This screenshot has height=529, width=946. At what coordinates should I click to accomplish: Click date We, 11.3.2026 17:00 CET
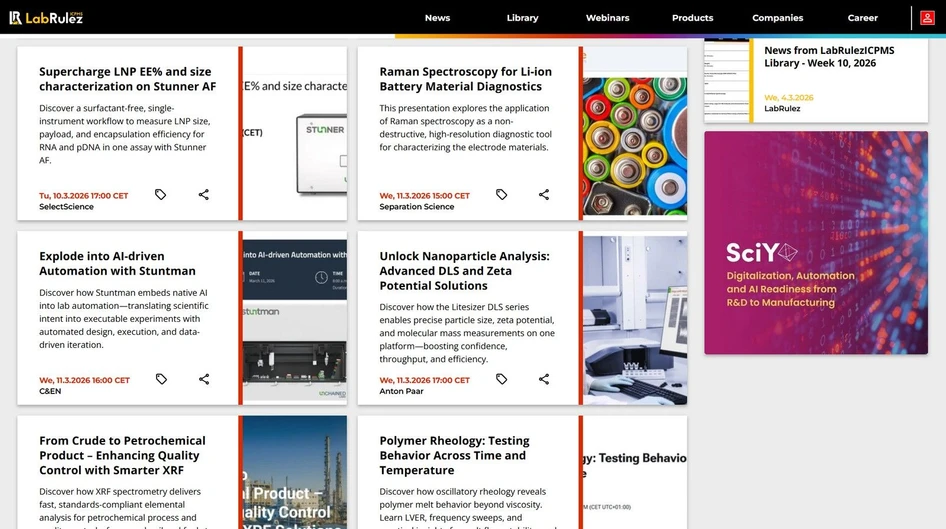(424, 380)
